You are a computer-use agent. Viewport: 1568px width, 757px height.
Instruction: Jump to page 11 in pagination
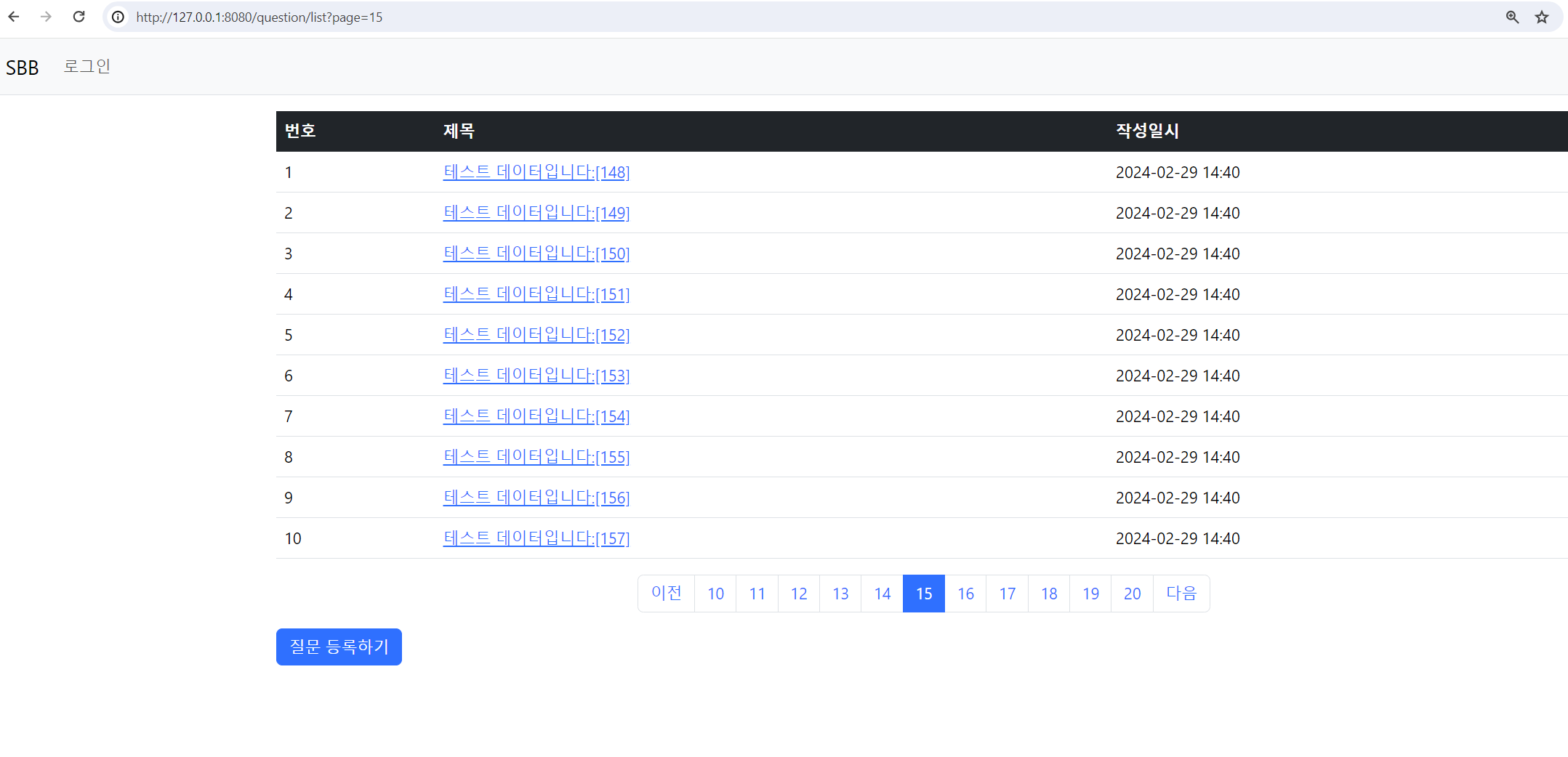757,594
